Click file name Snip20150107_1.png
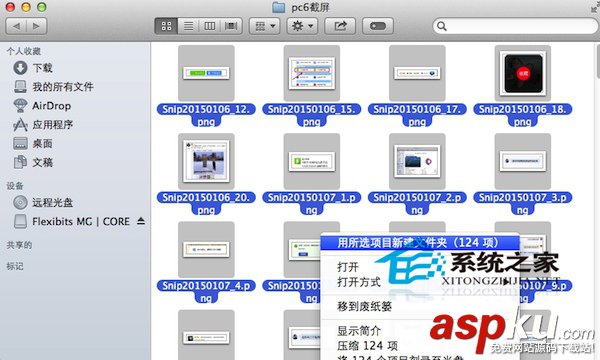The image size is (600, 360). point(312,203)
